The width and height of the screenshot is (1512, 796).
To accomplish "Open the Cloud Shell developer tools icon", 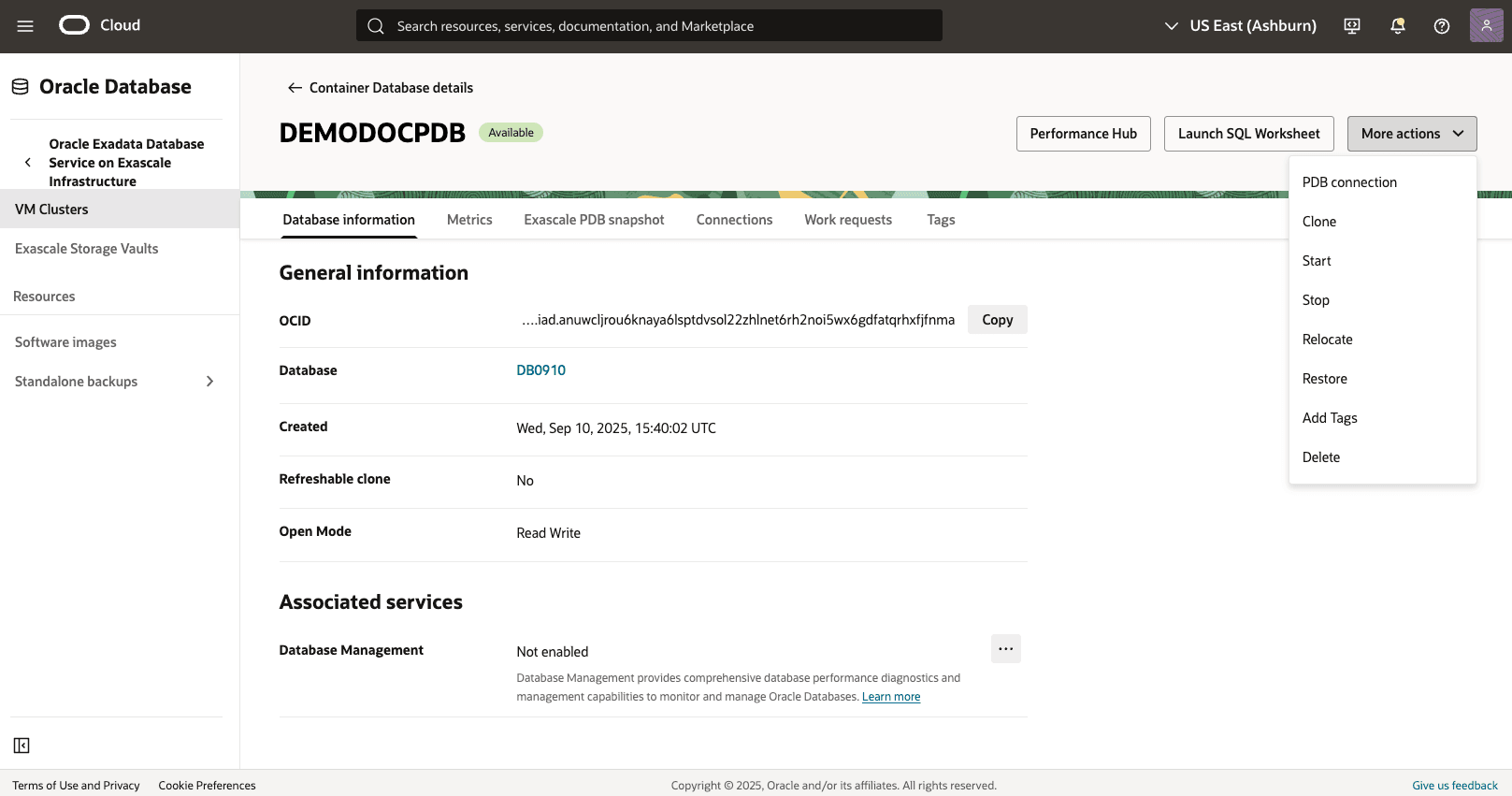I will (x=1352, y=26).
